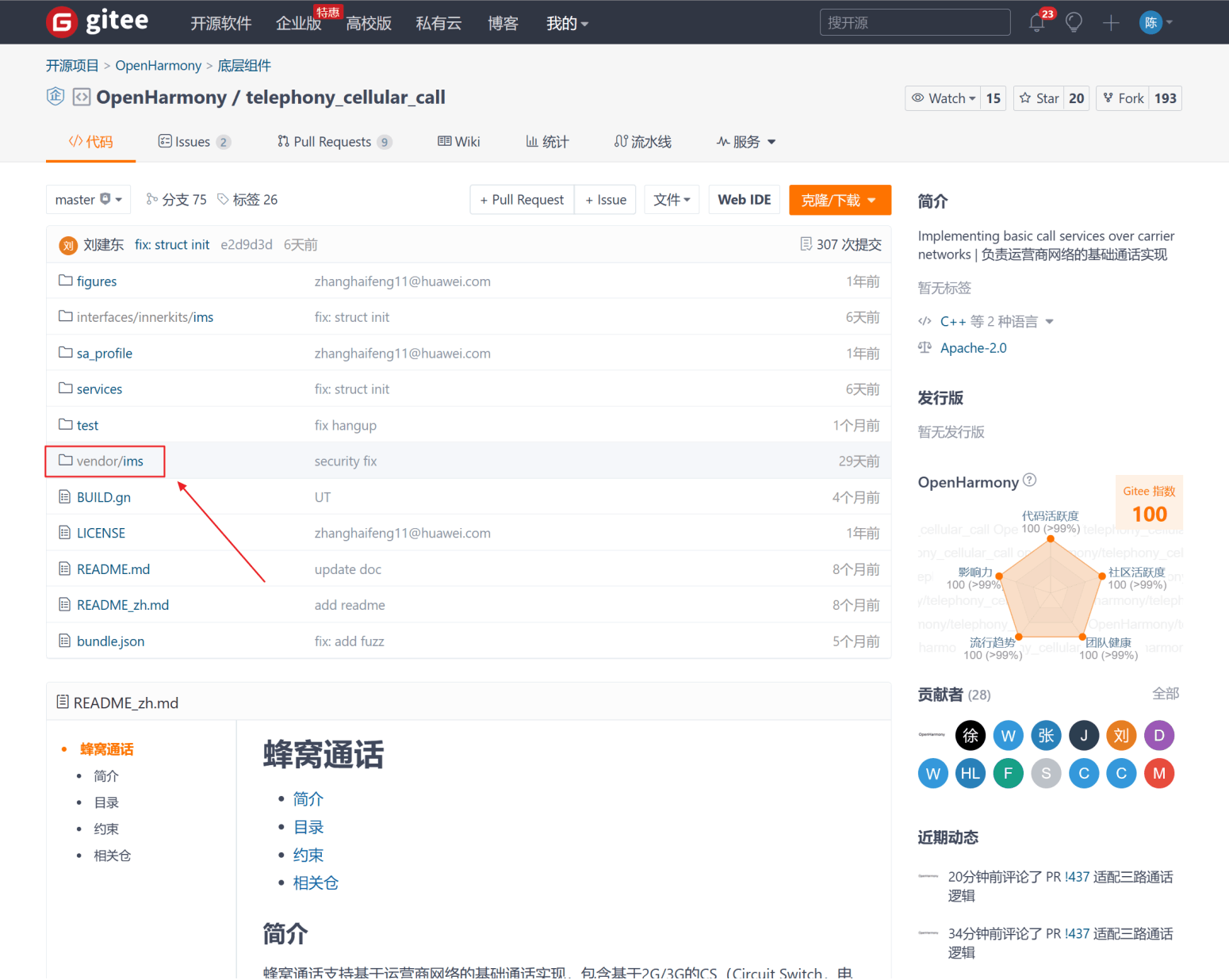Click the file icon for LICENSE
Screen dimensions: 1229x980
coord(65,533)
